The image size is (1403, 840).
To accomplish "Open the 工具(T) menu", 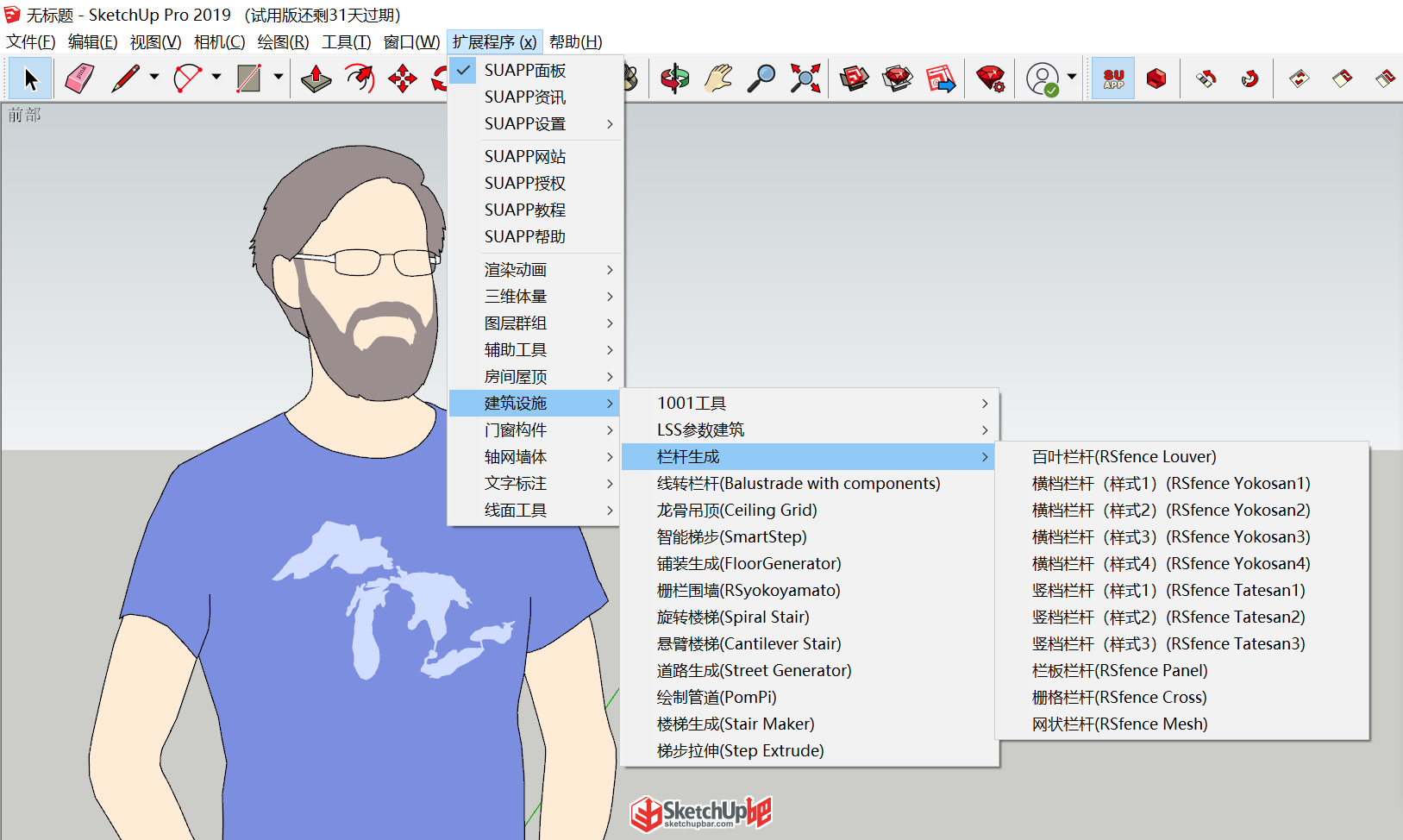I will [x=346, y=41].
